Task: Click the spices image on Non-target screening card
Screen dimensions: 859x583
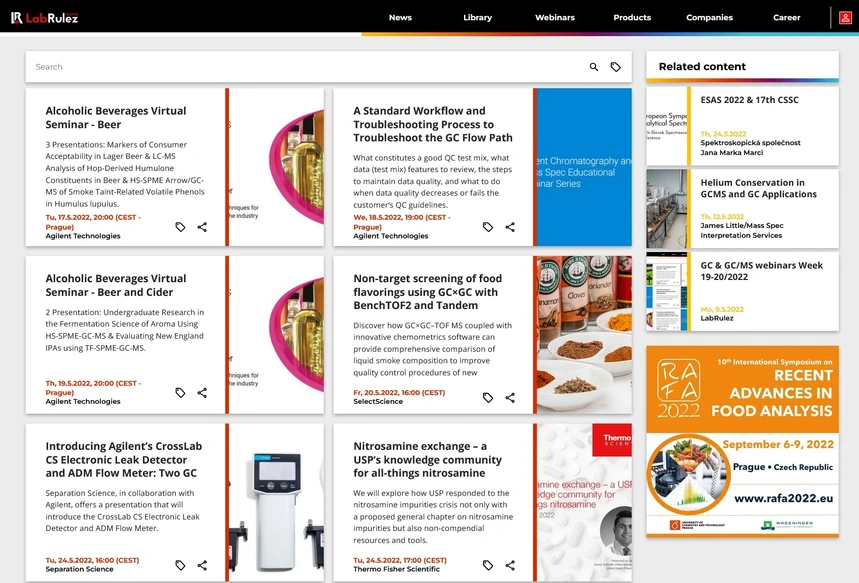Action: (x=584, y=335)
